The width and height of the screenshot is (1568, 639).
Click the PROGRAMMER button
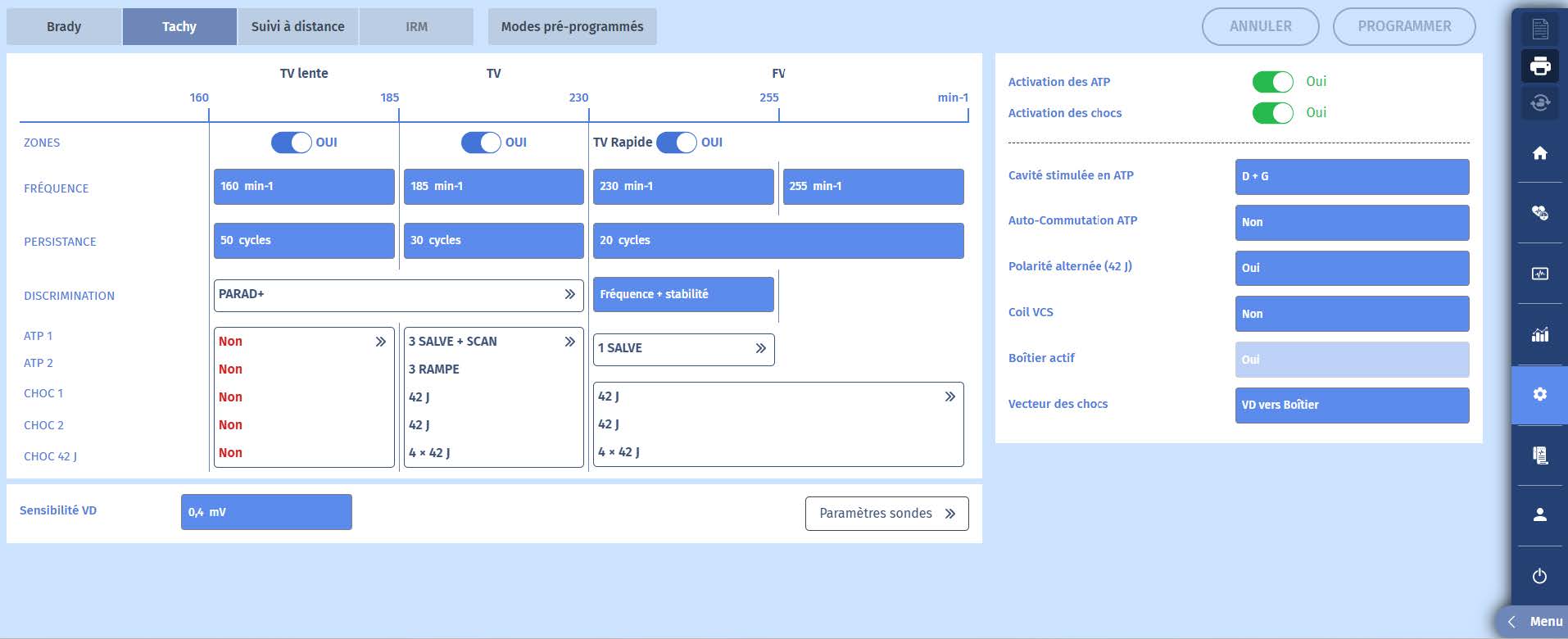pyautogui.click(x=1403, y=26)
